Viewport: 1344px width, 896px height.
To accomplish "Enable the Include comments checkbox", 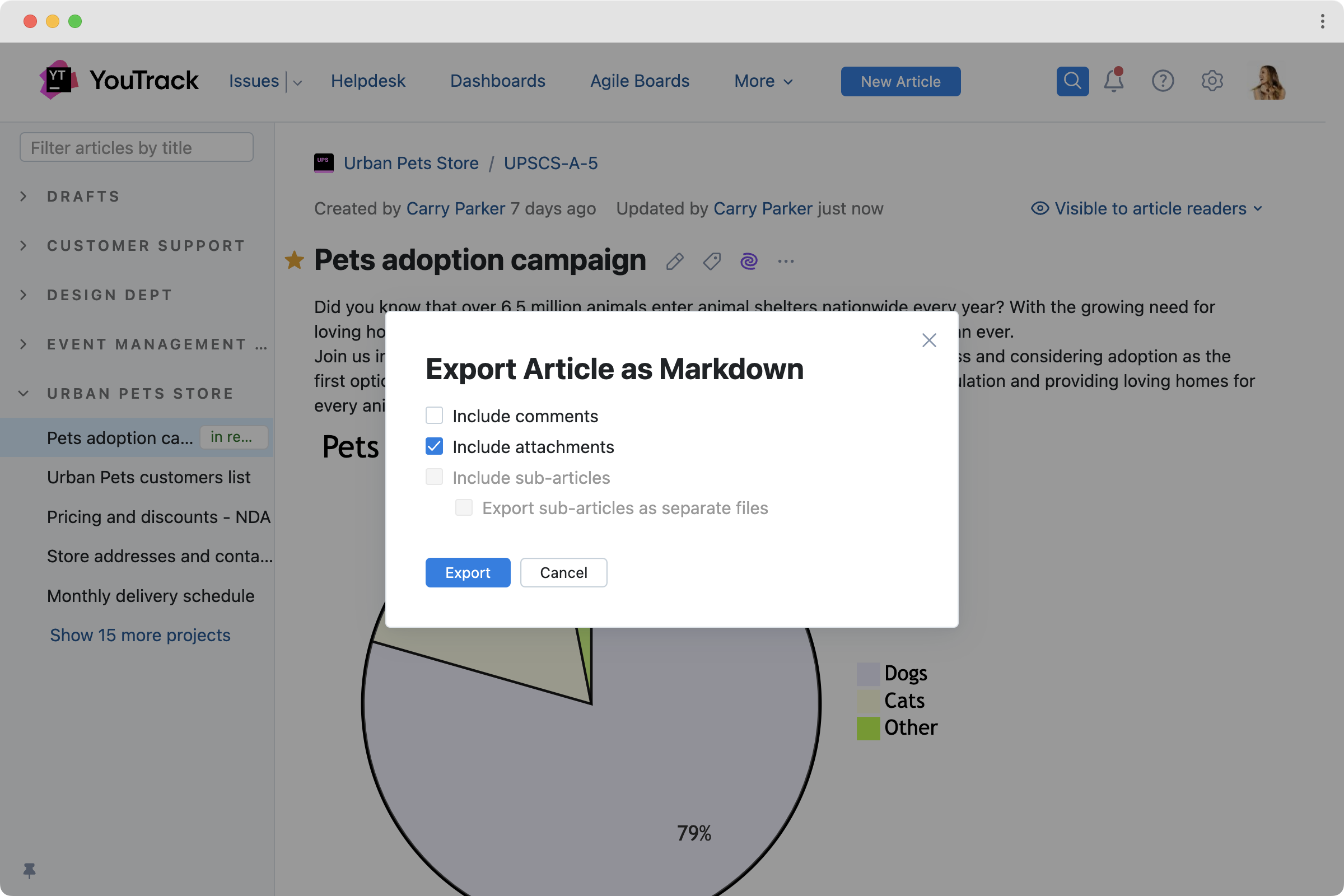I will click(435, 416).
